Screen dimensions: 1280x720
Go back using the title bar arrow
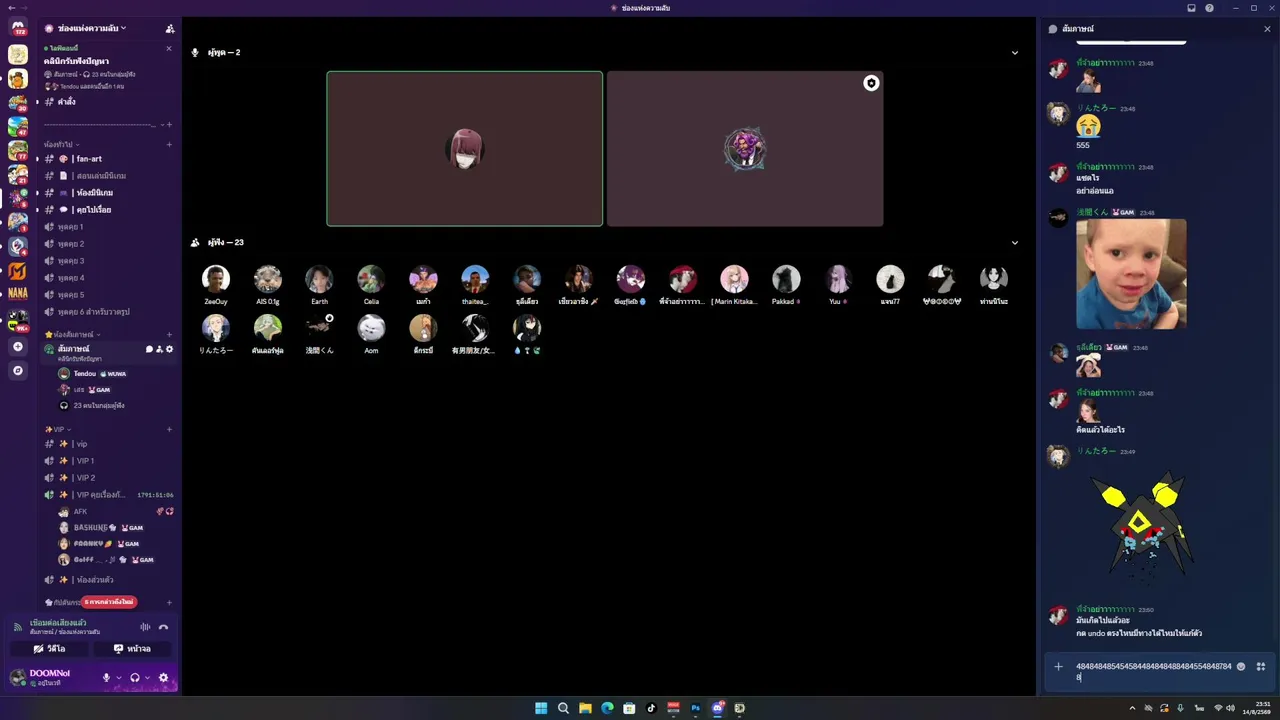click(x=10, y=8)
